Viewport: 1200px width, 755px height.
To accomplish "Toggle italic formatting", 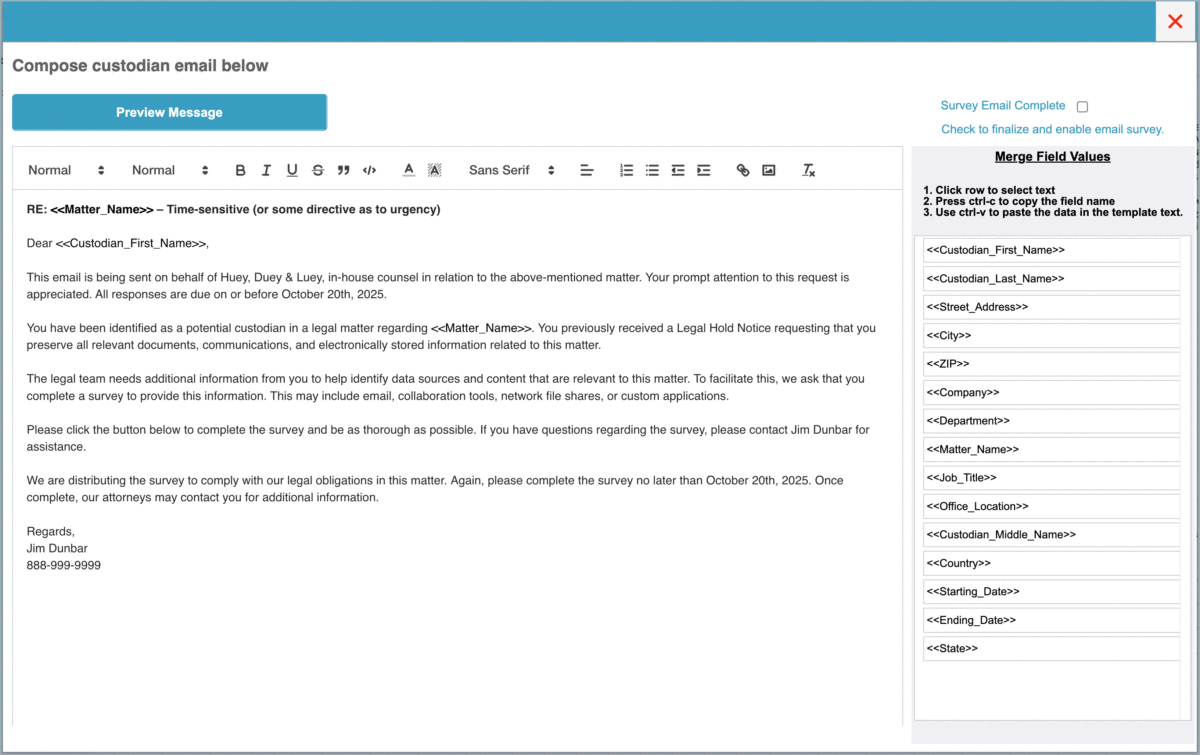I will click(266, 170).
